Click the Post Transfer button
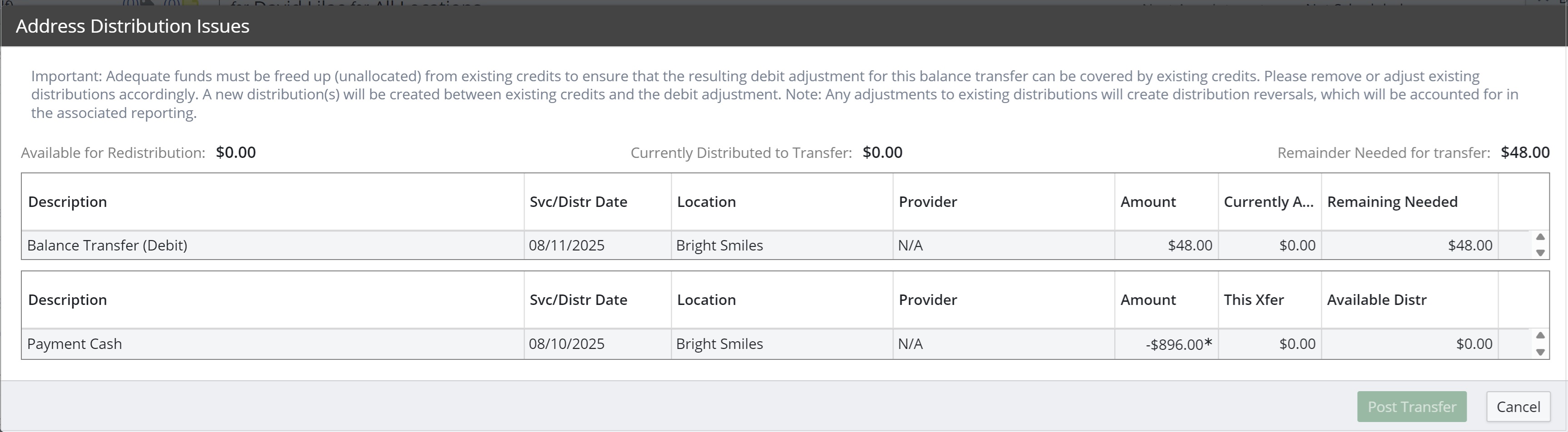 [1411, 407]
